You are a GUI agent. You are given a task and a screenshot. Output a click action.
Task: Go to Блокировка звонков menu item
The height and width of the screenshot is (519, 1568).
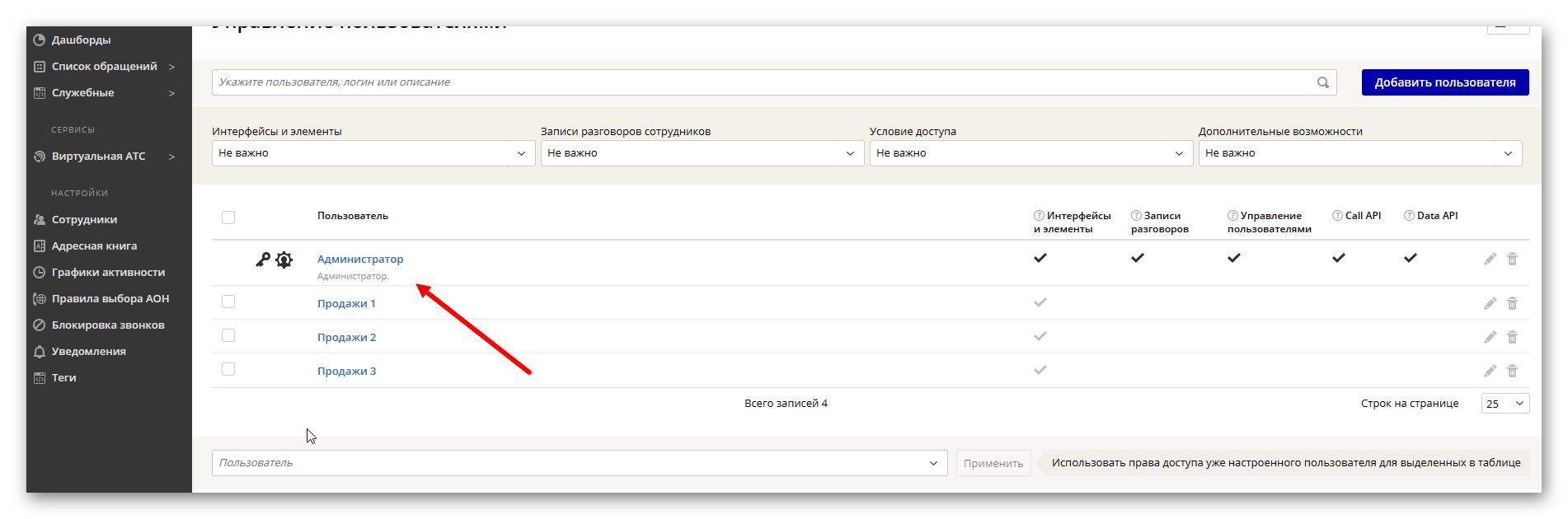[108, 325]
